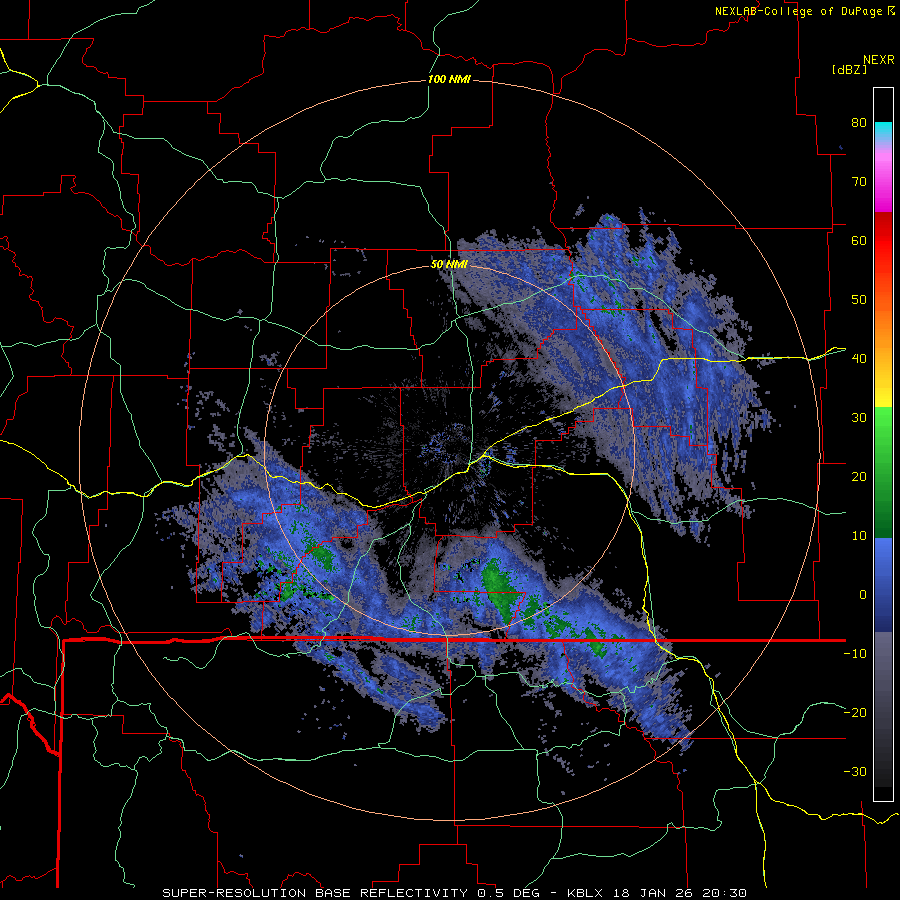Click the 70 value on dBZ scale
This screenshot has height=900, width=900.
859,182
